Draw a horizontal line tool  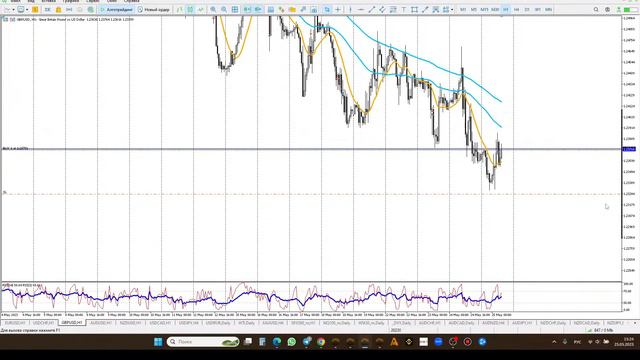pyautogui.click(x=361, y=9)
